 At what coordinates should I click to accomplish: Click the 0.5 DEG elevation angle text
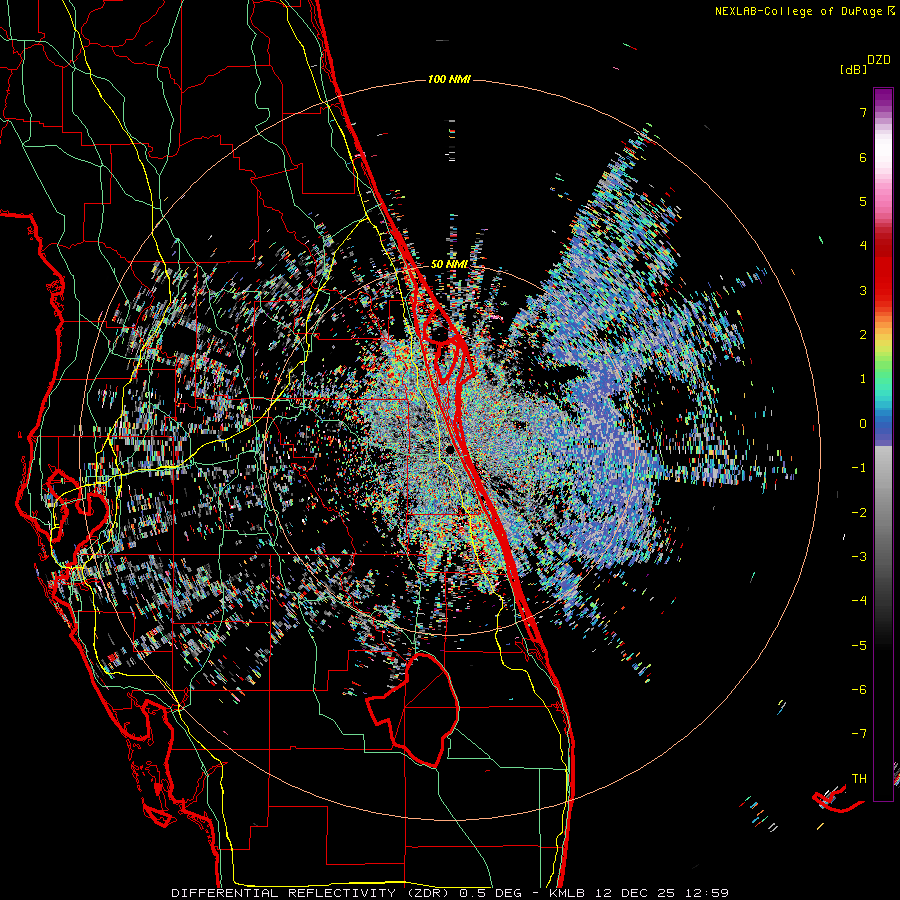tap(490, 893)
